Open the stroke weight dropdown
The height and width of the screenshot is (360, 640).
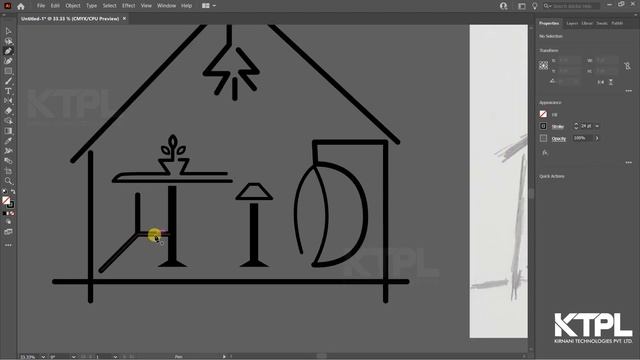point(597,126)
